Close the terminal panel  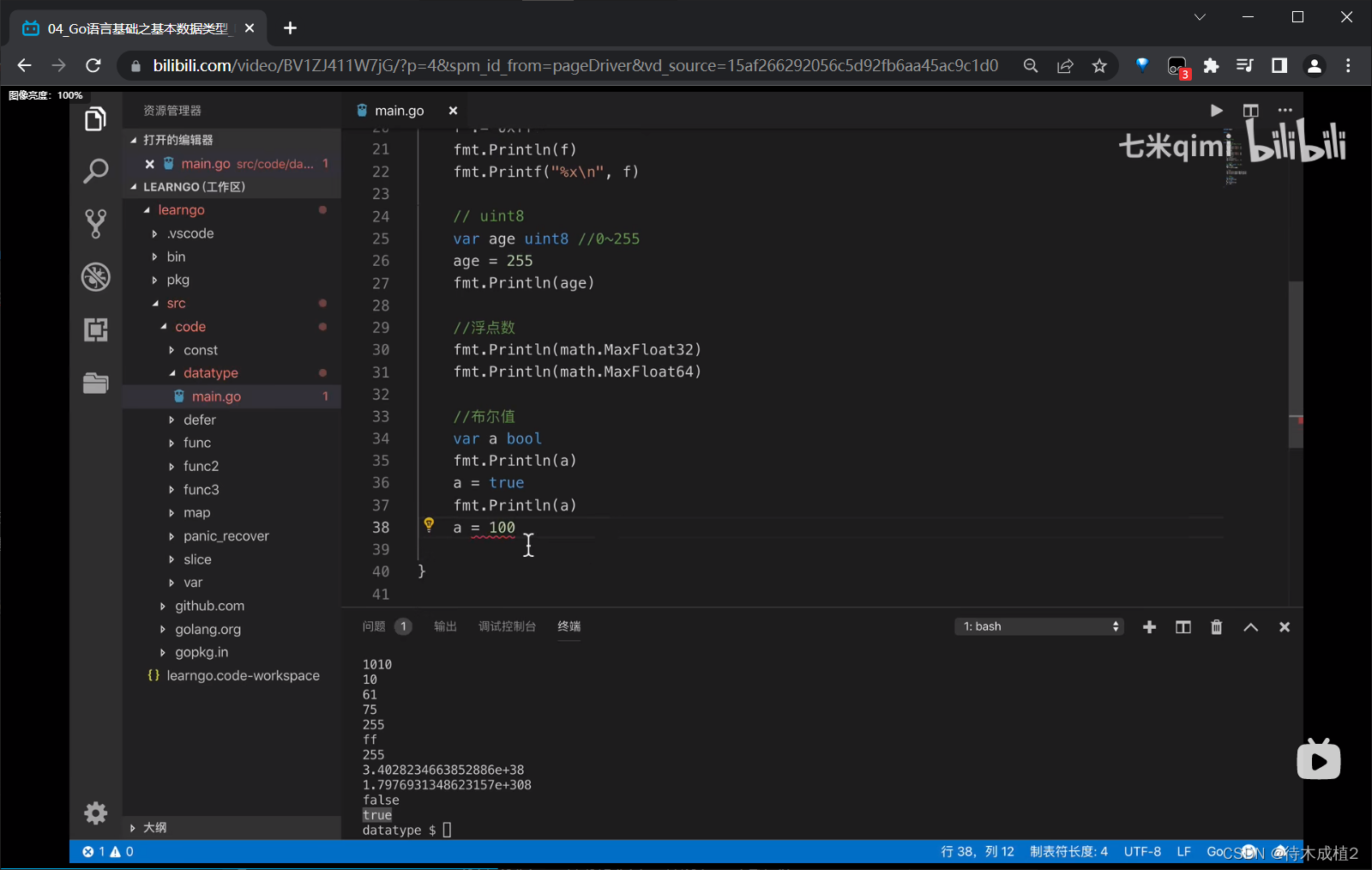pyautogui.click(x=1285, y=627)
